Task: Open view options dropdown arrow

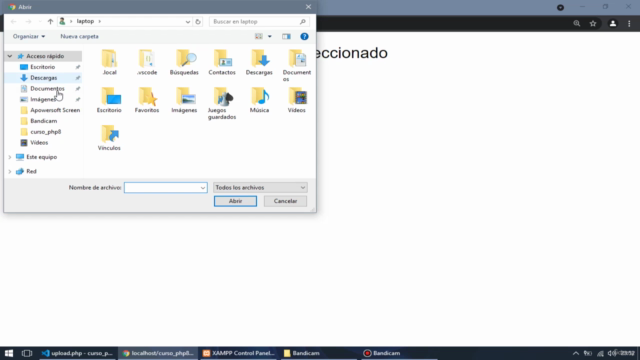Action: point(269,36)
